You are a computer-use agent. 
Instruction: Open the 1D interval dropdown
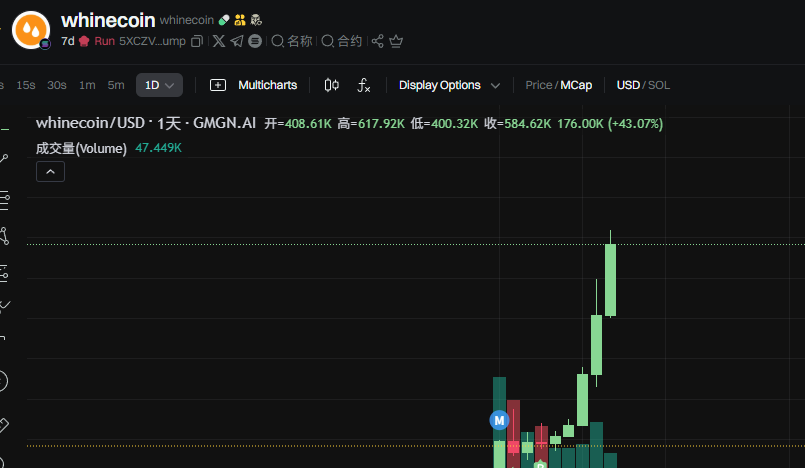(159, 85)
